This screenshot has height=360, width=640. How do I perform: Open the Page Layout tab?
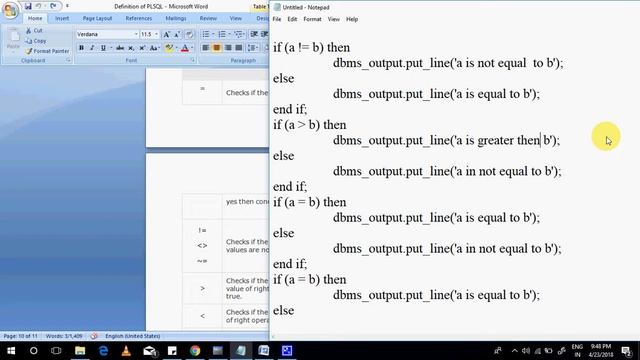click(97, 18)
